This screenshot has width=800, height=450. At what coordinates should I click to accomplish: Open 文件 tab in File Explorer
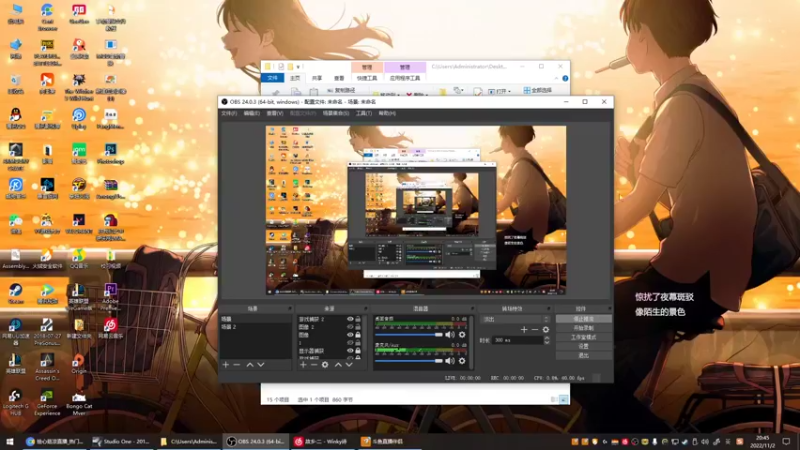[x=272, y=78]
